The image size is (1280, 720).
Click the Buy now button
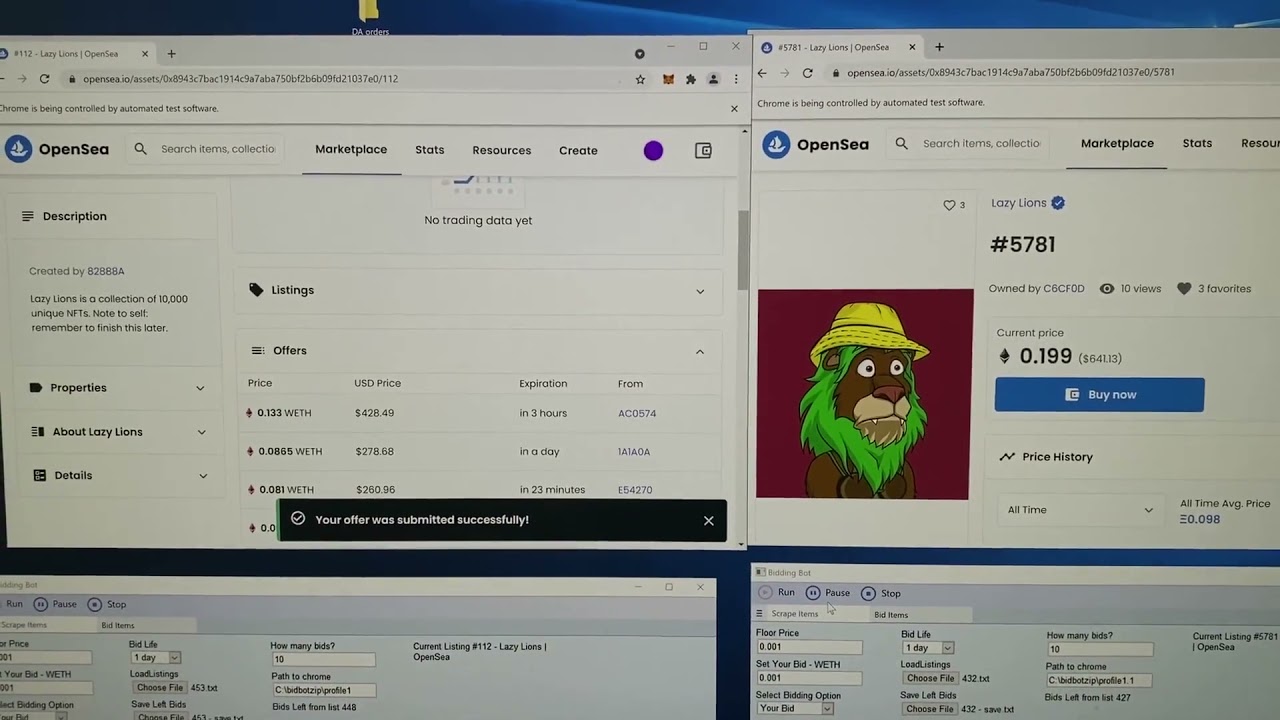point(1099,395)
